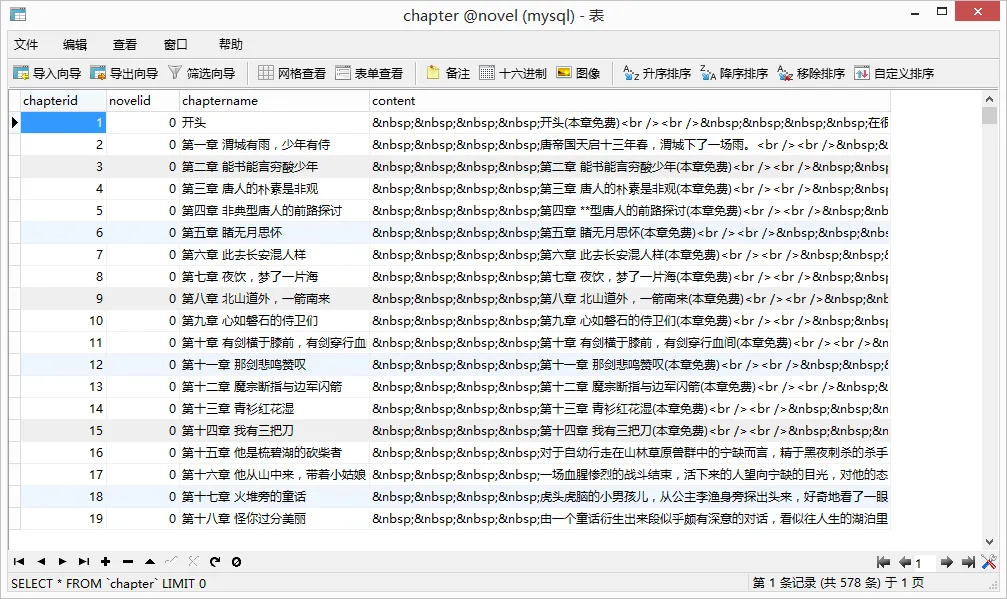1007x599 pixels.
Task: Go to next record arrow
Action: point(62,562)
